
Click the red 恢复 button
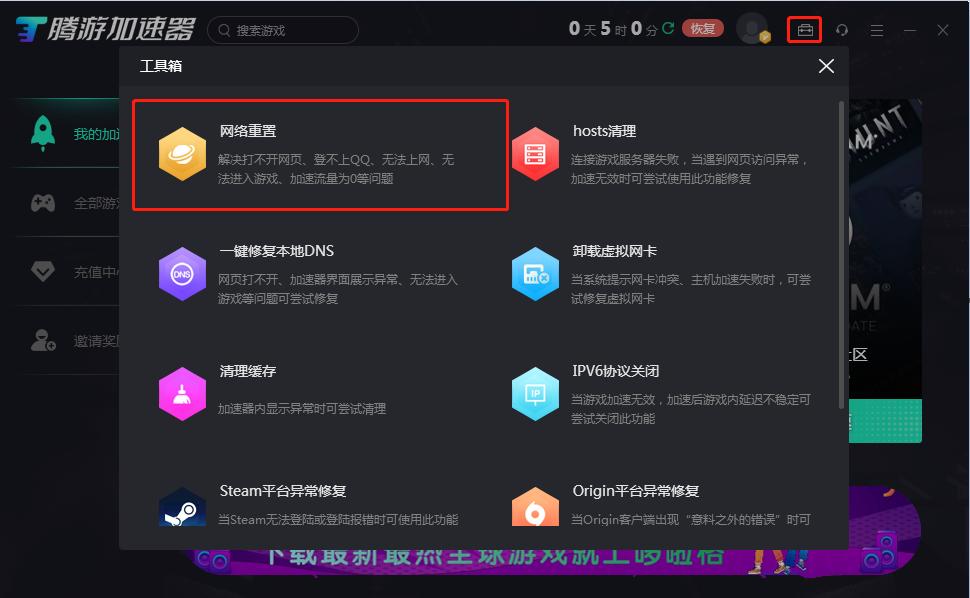tap(703, 28)
